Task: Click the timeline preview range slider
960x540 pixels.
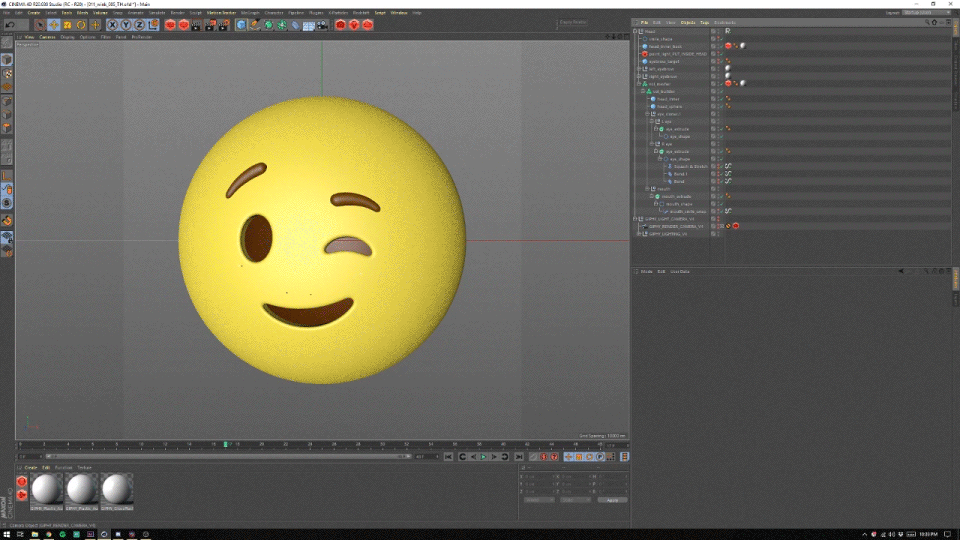Action: (228, 457)
